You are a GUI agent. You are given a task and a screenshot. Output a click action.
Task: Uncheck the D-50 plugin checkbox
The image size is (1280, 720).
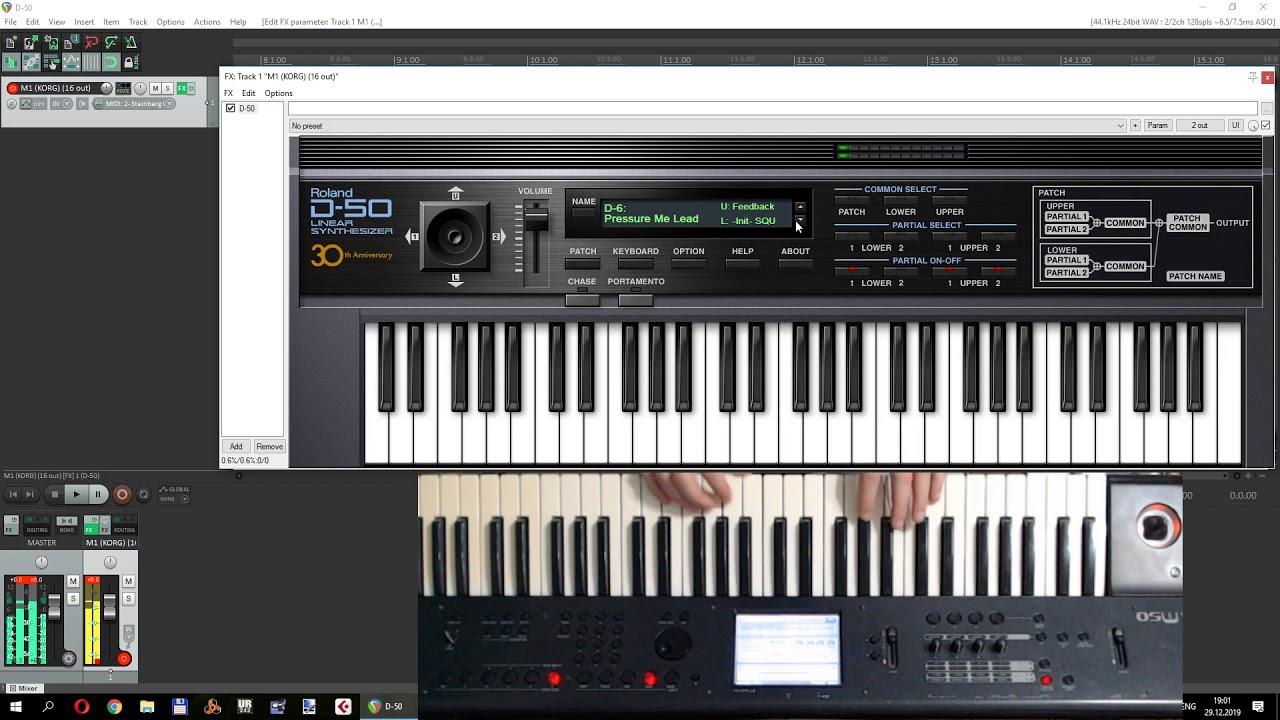230,108
